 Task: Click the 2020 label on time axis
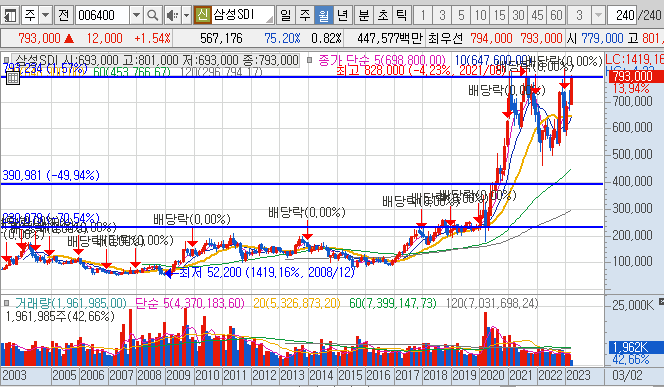pos(493,375)
